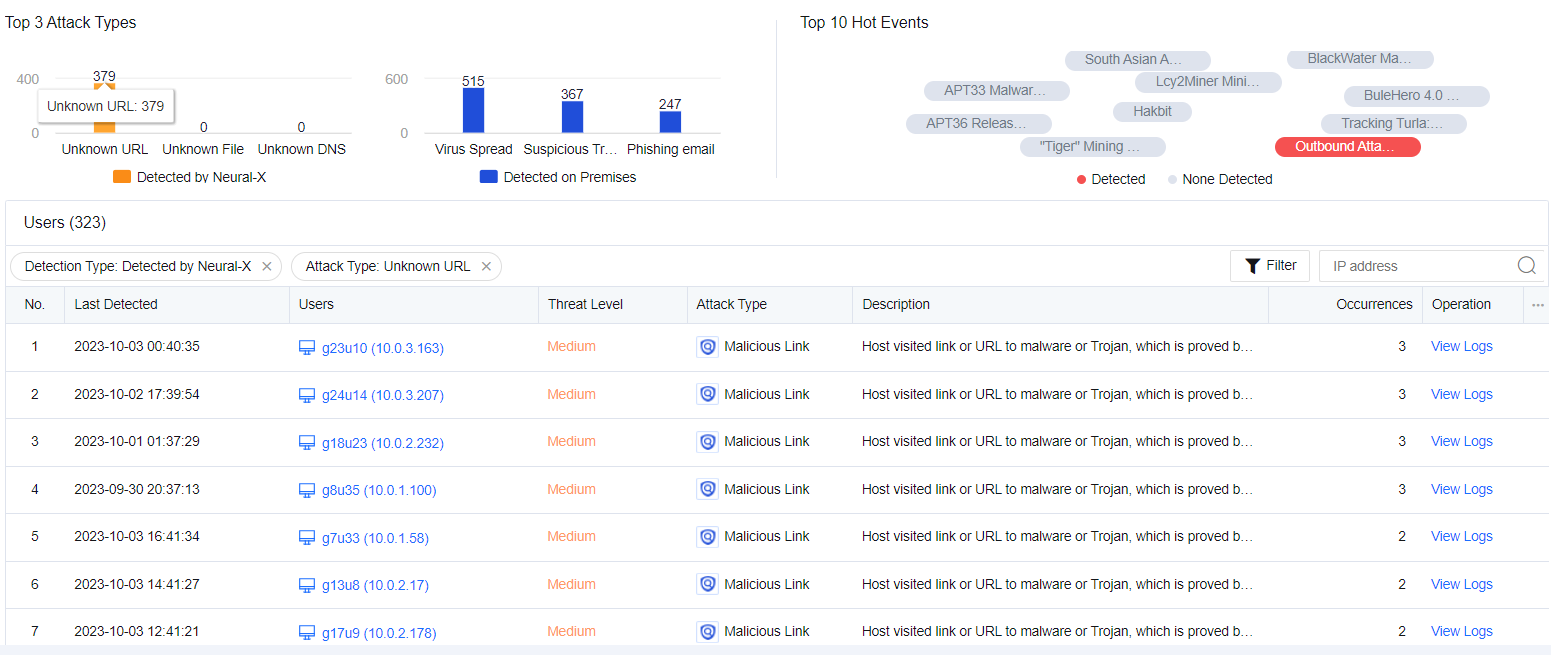Click the Malicious Link shield icon in row 2
Image resolution: width=1551 pixels, height=655 pixels.
708,394
